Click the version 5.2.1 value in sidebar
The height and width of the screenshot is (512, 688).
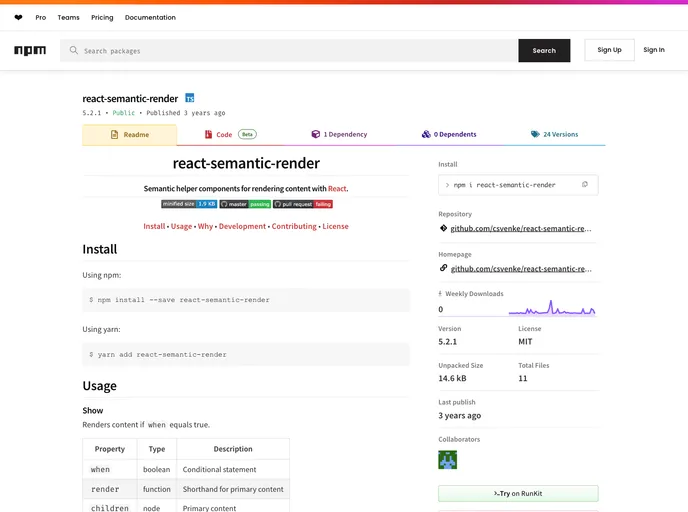click(448, 342)
